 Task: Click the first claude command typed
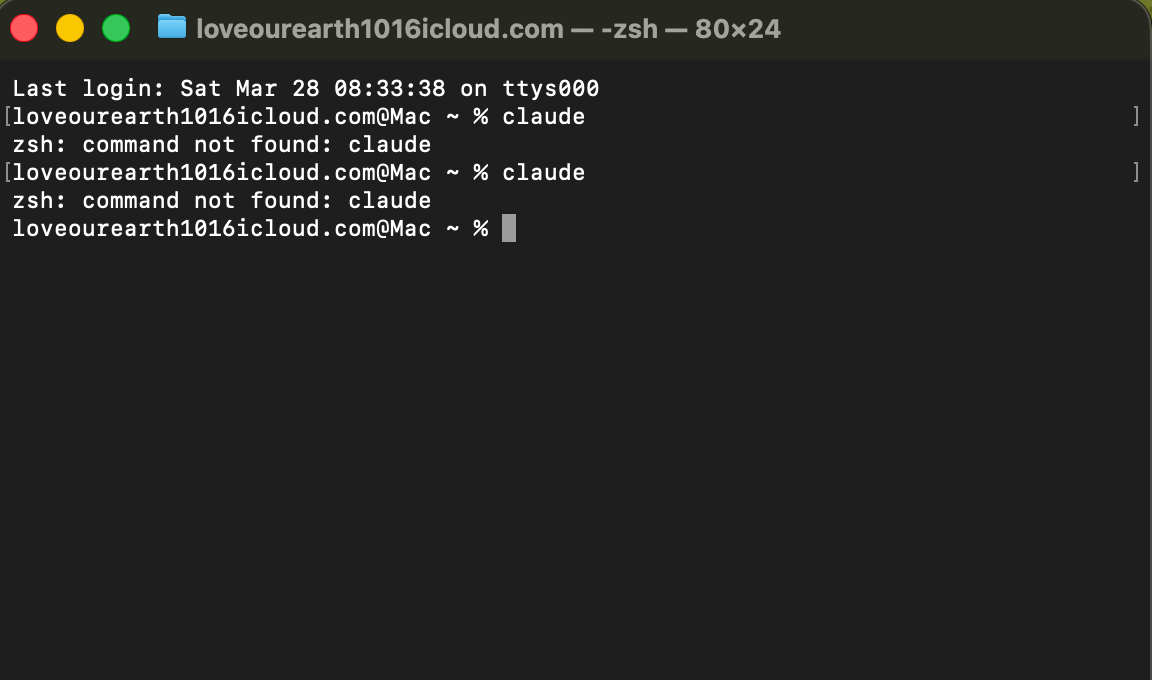pyautogui.click(x=543, y=117)
